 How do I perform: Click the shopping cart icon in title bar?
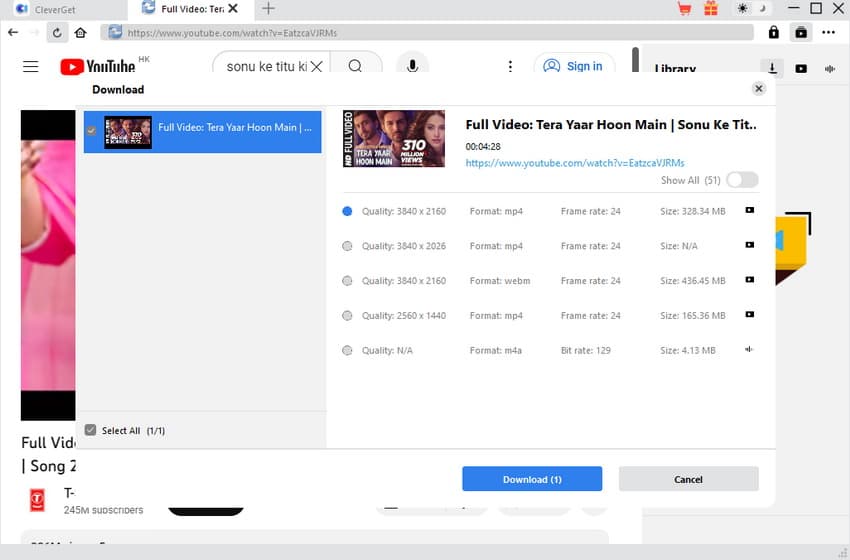(x=685, y=9)
